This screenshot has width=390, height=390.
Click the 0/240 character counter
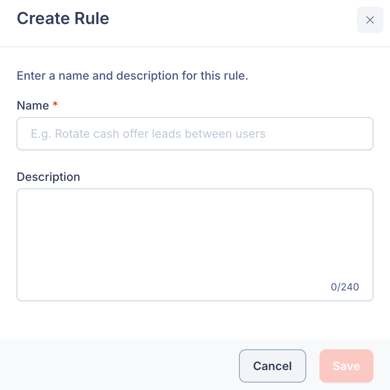coord(345,287)
